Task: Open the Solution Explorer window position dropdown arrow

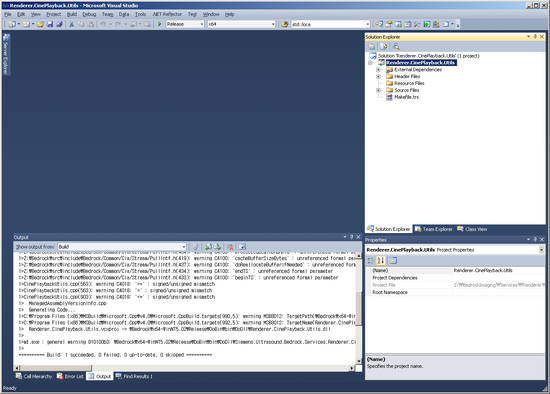Action: (x=528, y=36)
